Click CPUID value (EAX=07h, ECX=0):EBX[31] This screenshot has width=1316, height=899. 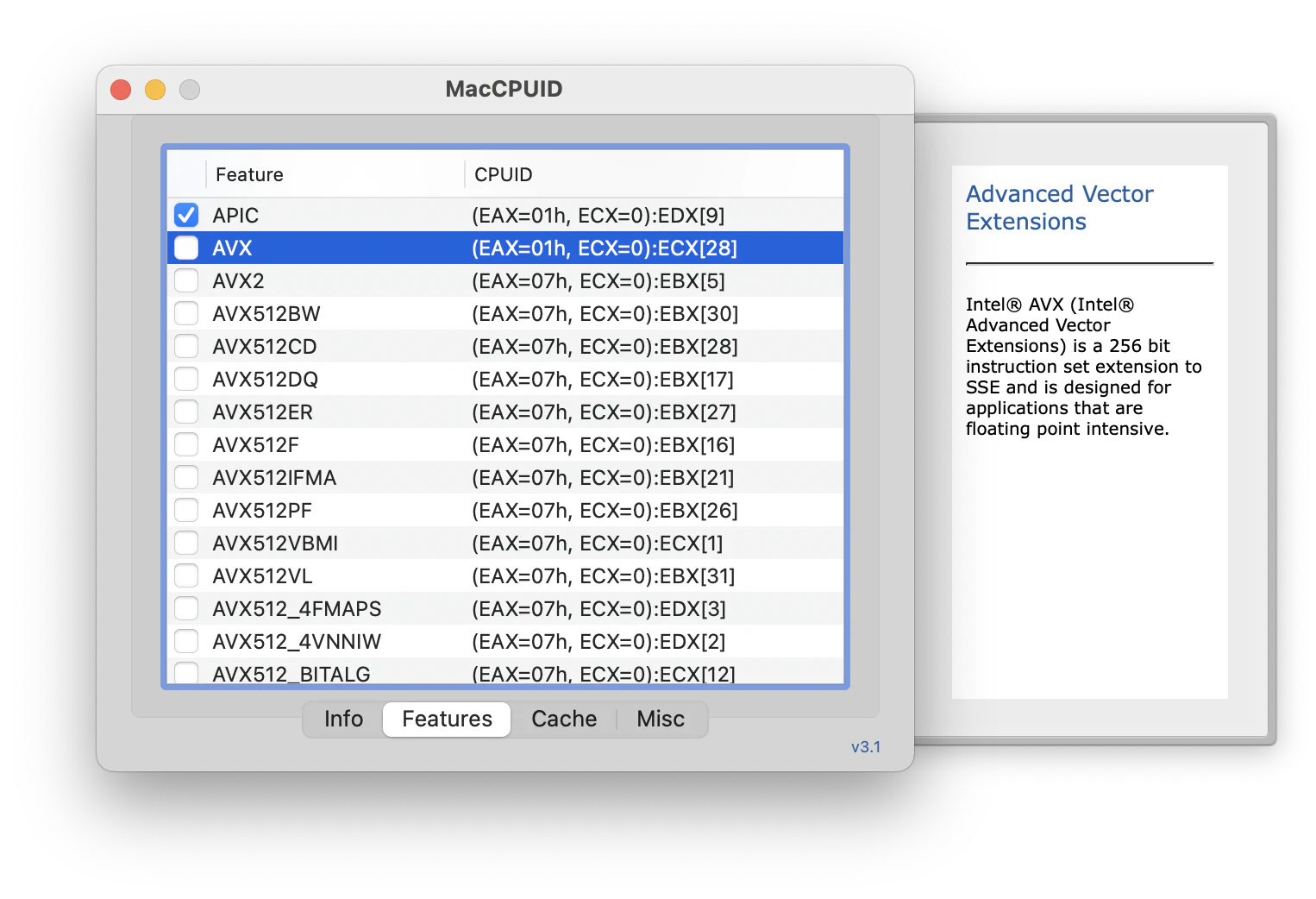click(x=603, y=576)
